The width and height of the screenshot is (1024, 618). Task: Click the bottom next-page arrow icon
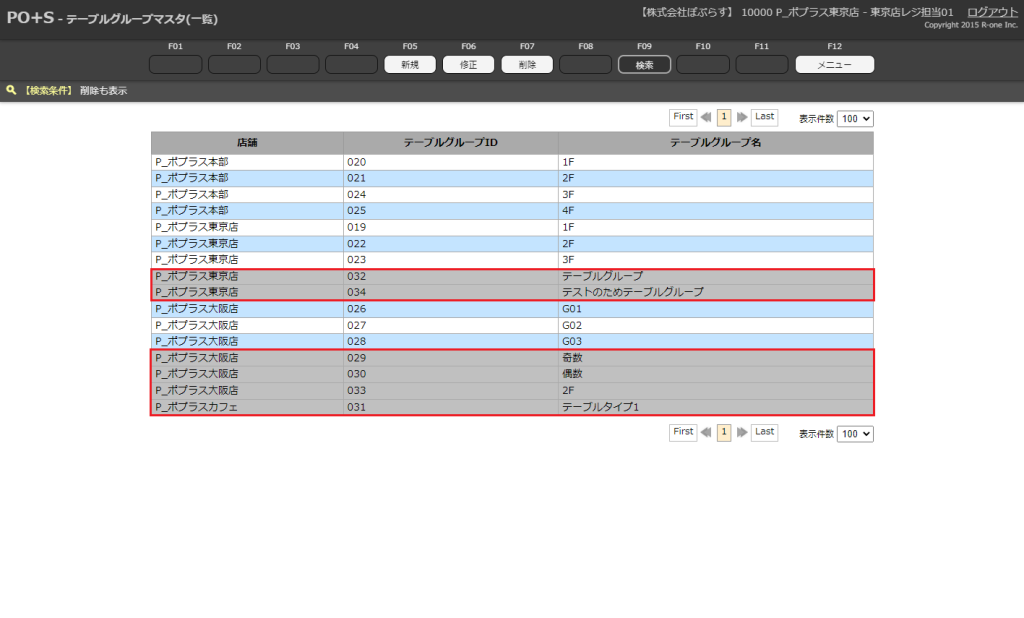[742, 433]
